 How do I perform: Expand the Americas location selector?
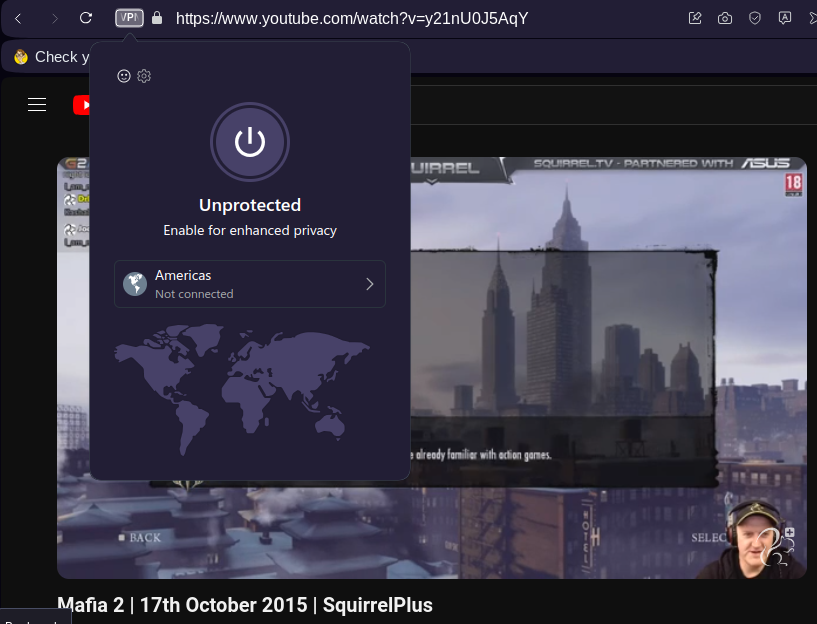click(250, 284)
